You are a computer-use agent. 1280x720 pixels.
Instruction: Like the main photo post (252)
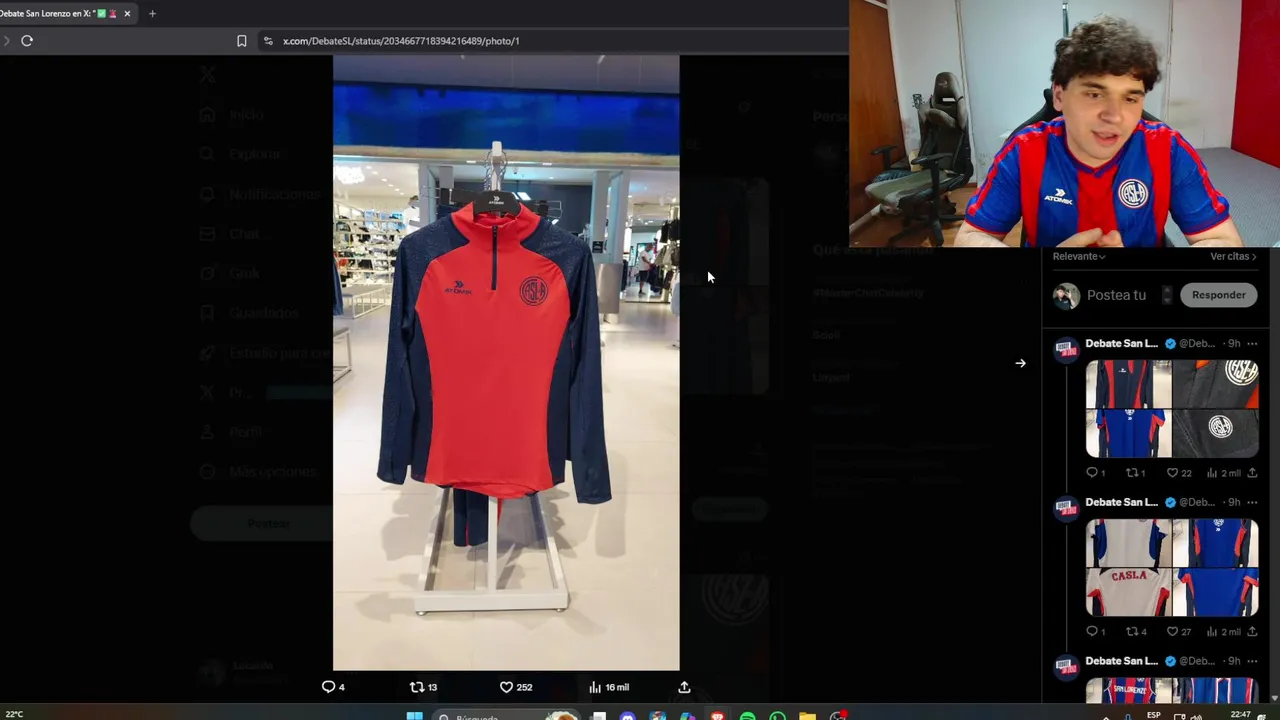[516, 687]
